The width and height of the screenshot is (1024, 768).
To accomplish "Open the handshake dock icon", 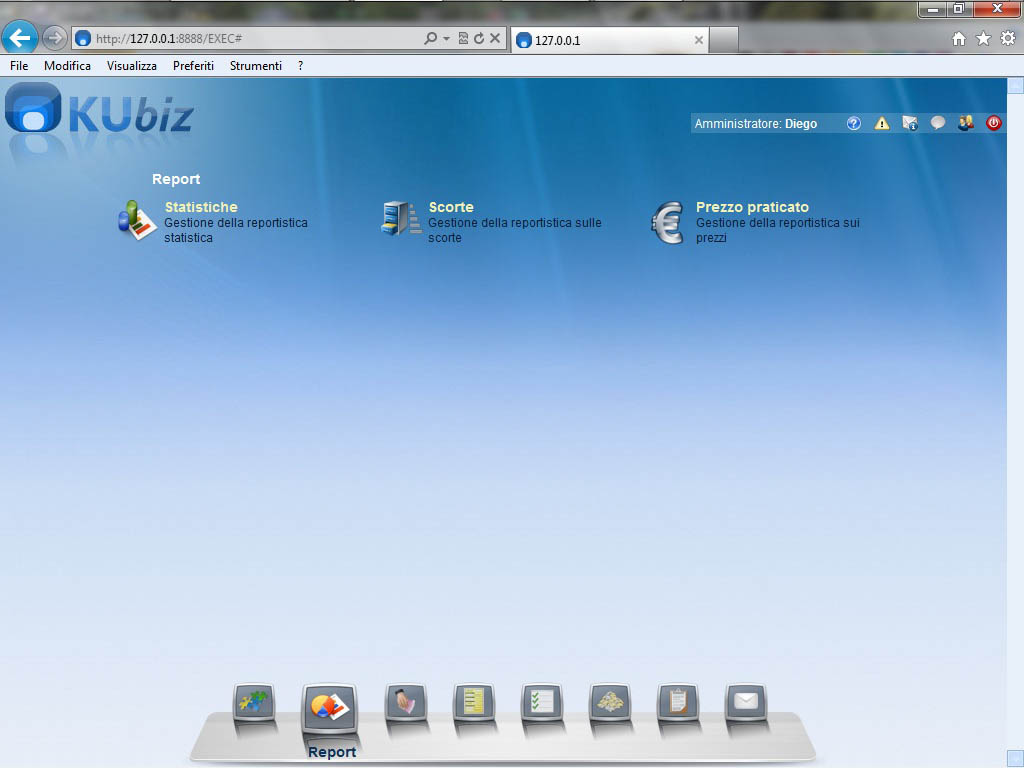I will (x=406, y=702).
